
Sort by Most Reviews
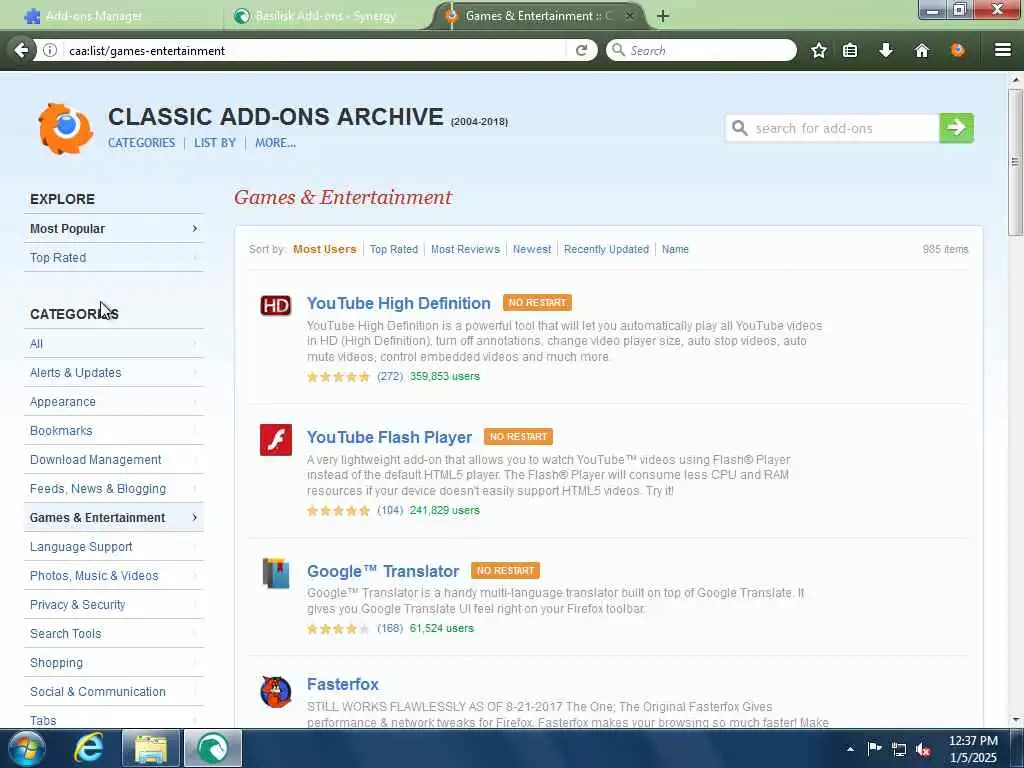(x=465, y=249)
